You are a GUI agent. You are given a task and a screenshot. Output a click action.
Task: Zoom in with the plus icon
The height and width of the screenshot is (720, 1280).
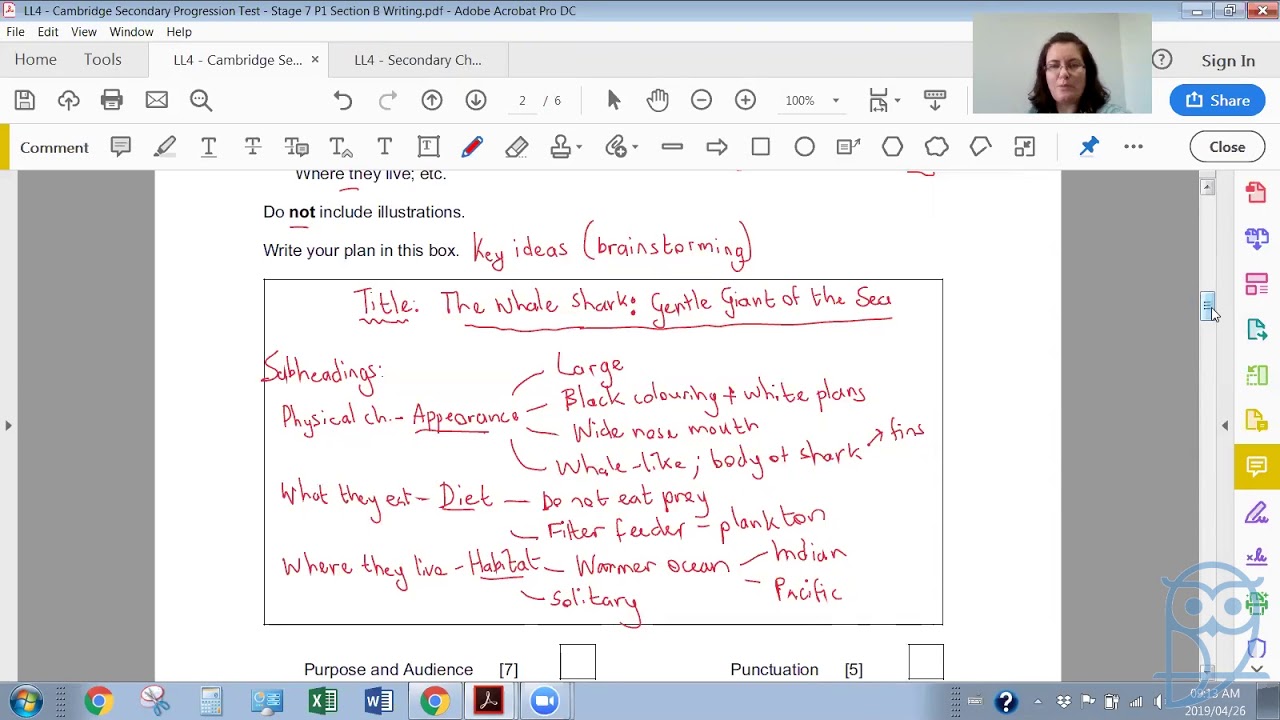point(745,100)
